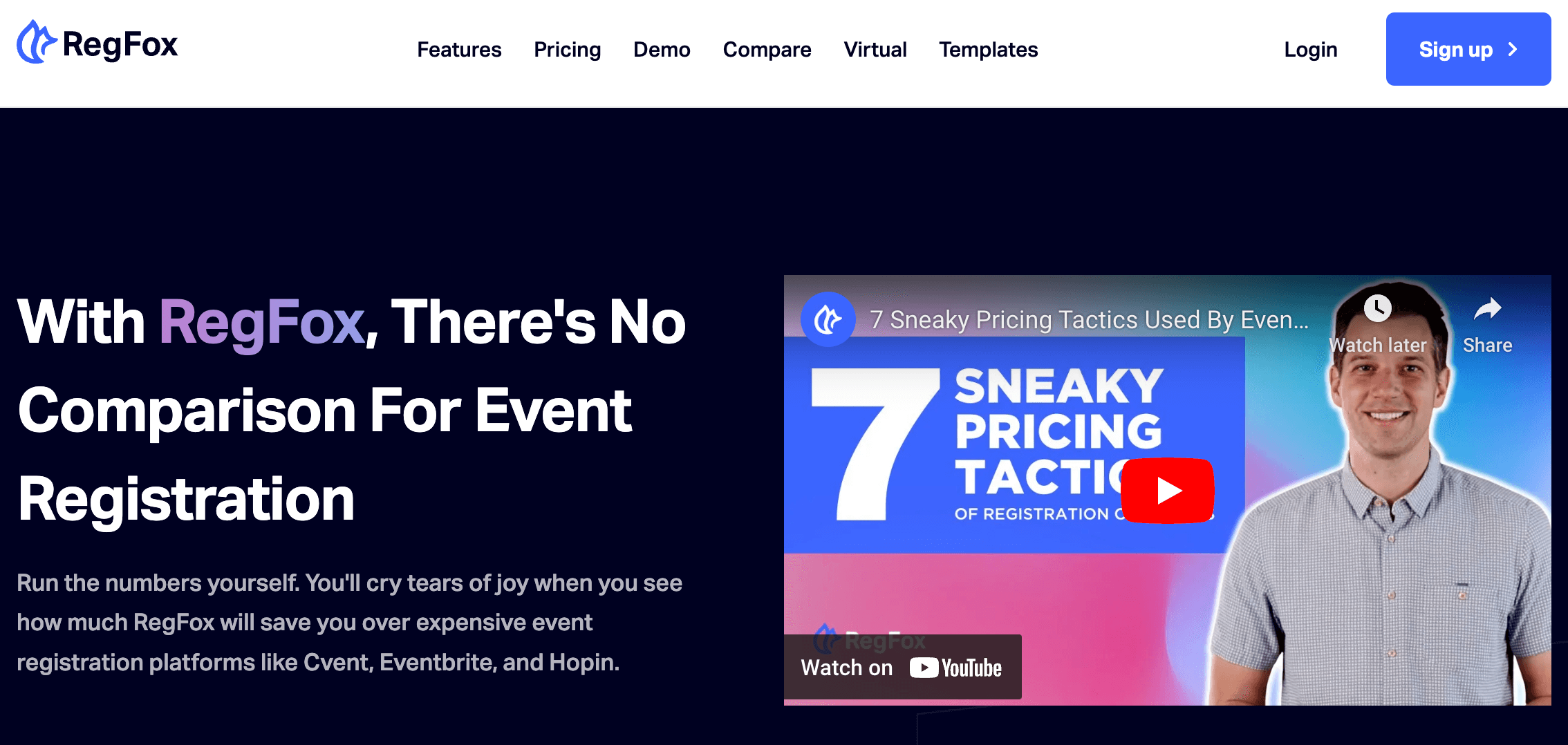Click the Share arrow icon on the video
Image resolution: width=1568 pixels, height=745 pixels.
[x=1486, y=309]
